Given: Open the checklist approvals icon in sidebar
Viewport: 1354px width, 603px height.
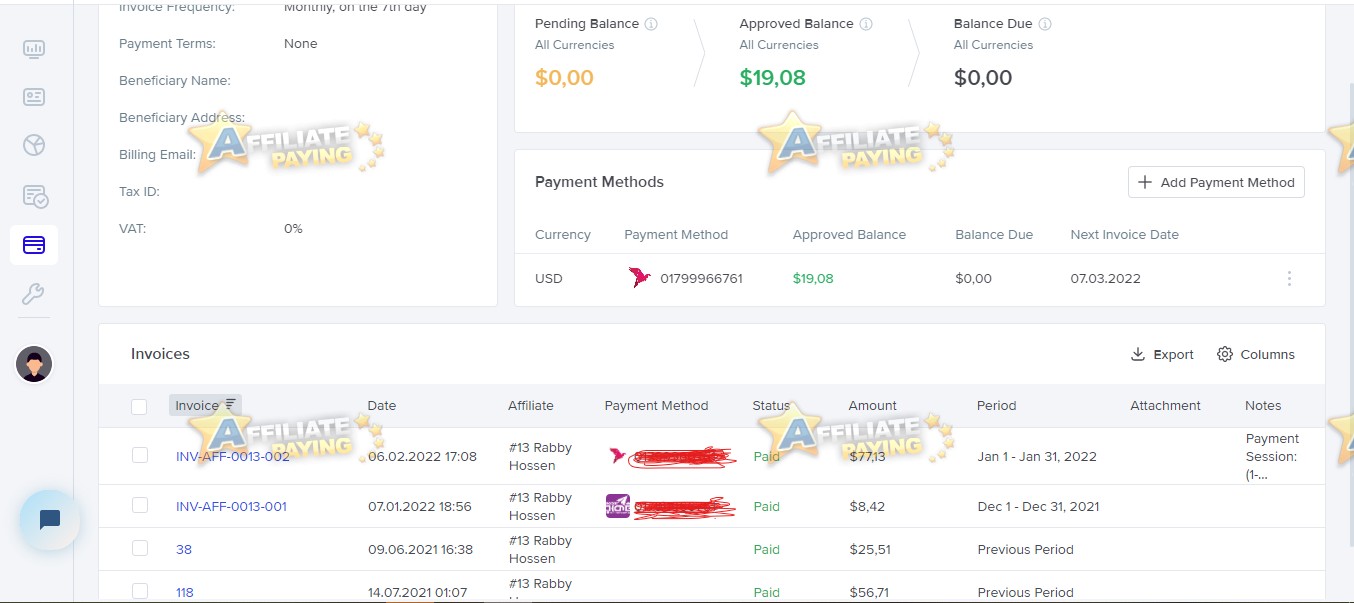Looking at the screenshot, I should (x=34, y=196).
